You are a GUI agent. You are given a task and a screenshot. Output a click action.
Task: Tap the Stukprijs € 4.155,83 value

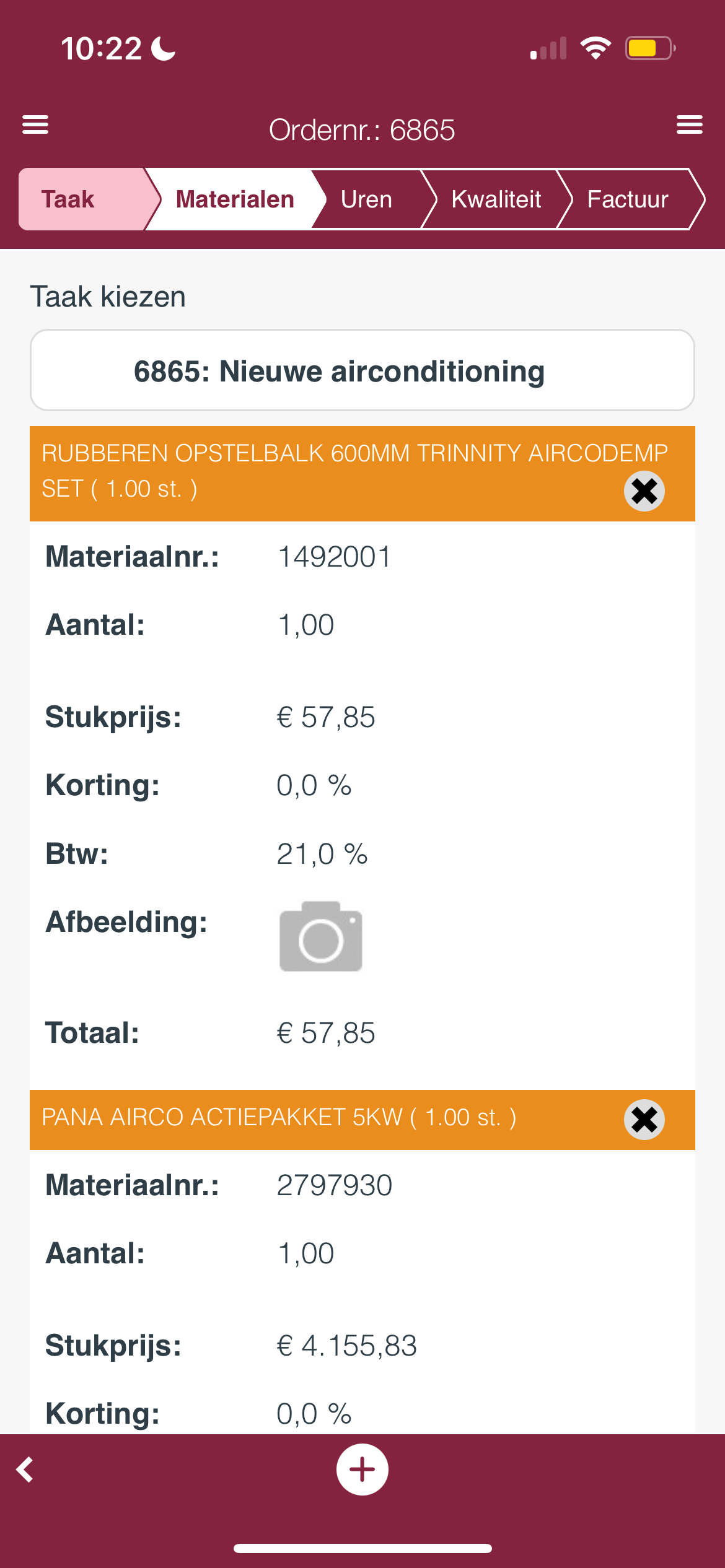(x=347, y=1346)
